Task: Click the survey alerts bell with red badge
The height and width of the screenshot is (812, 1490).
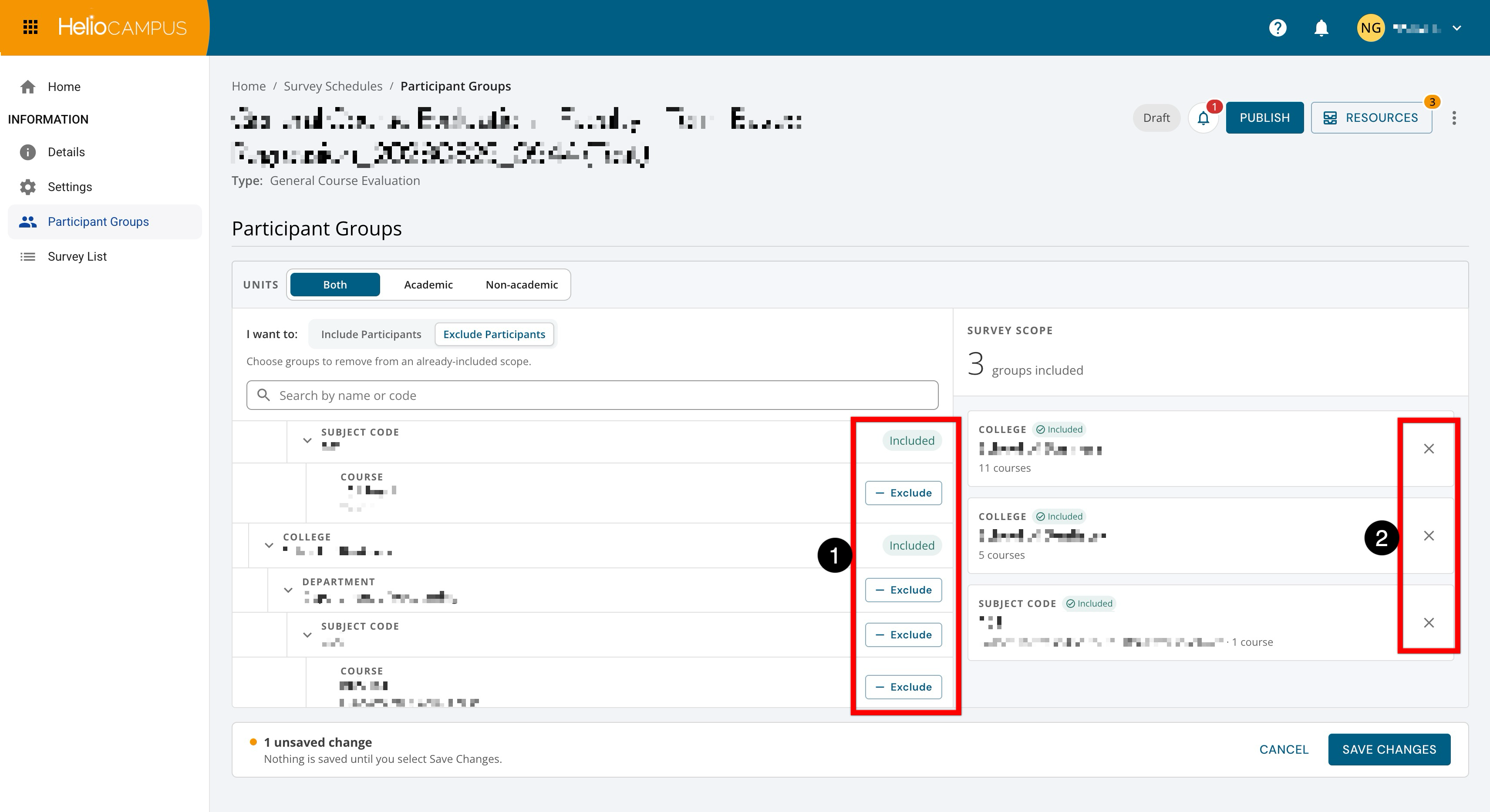Action: [1203, 118]
